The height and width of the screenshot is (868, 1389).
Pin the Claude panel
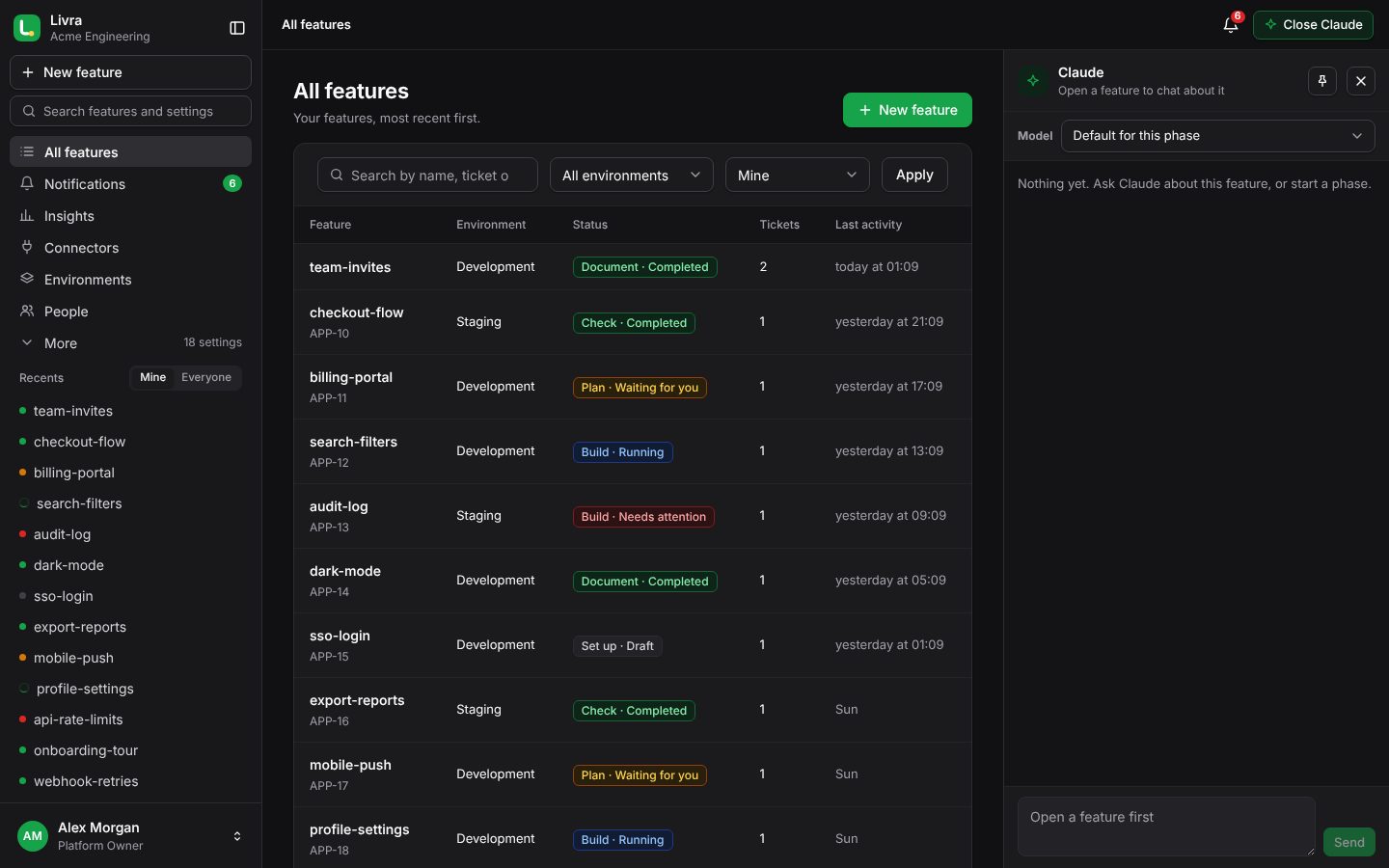point(1322,81)
